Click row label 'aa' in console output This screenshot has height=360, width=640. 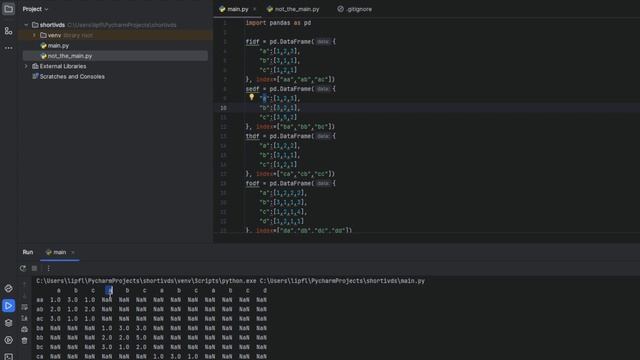40,300
